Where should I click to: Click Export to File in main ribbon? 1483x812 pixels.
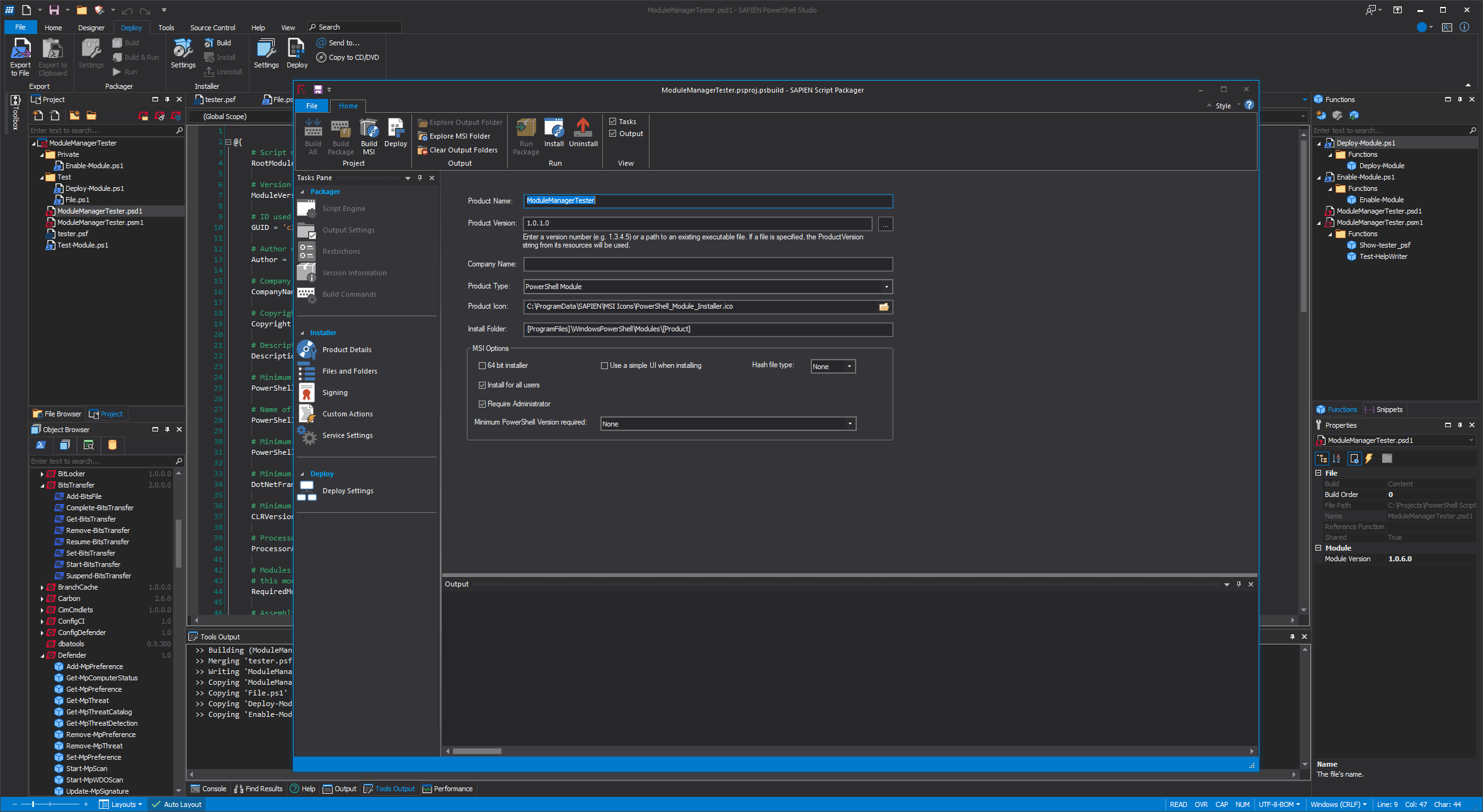[x=20, y=57]
